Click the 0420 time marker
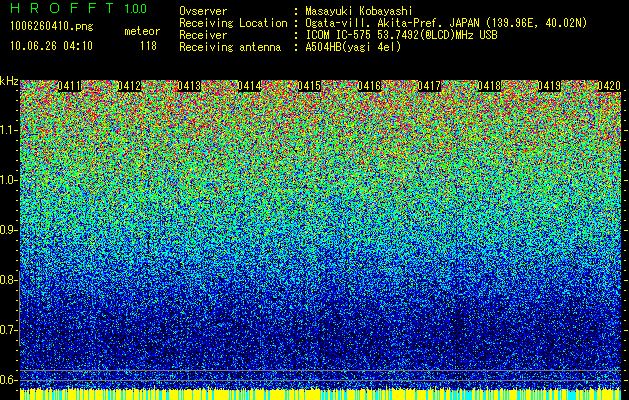Screen dimensions: 629x400 (x=609, y=86)
